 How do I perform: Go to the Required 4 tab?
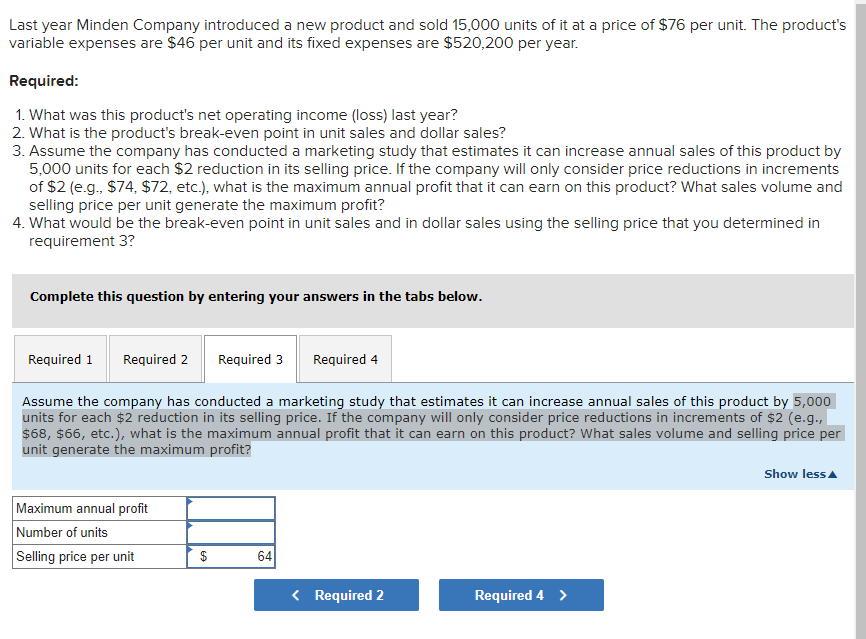[345, 360]
